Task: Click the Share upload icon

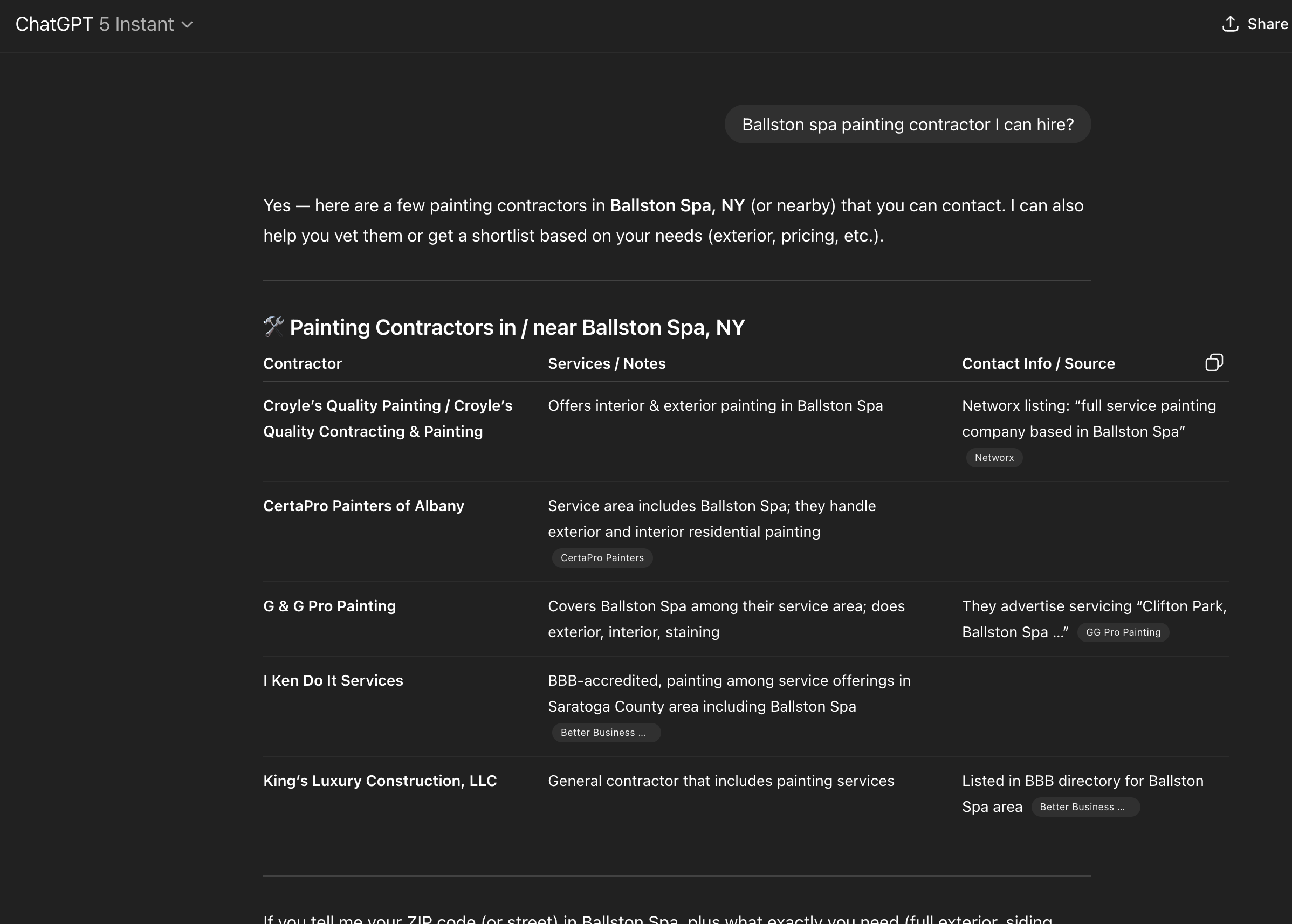Action: (x=1230, y=24)
